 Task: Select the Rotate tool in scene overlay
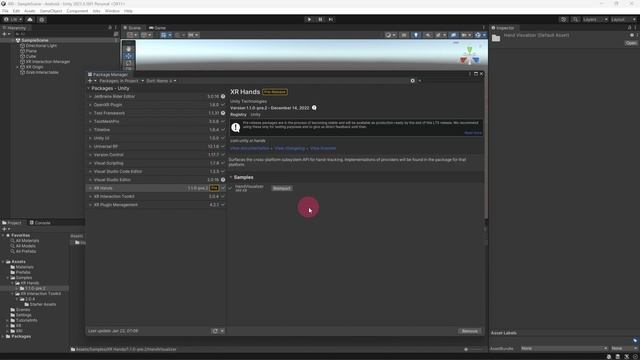[129, 63]
